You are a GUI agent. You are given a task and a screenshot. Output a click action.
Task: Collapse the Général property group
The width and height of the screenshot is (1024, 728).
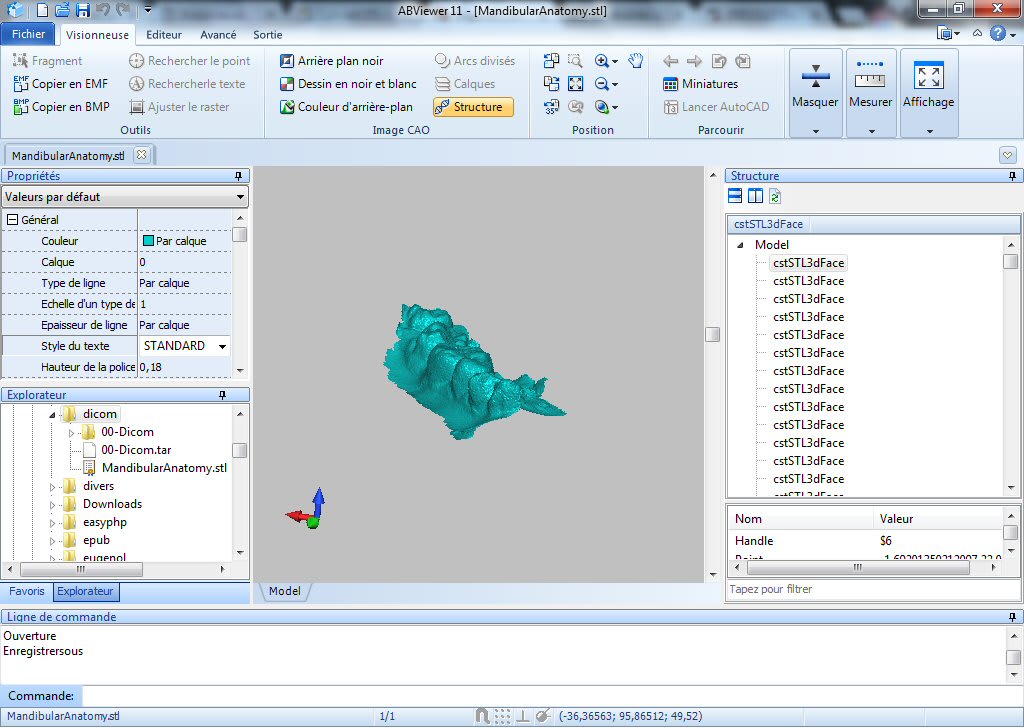point(13,220)
